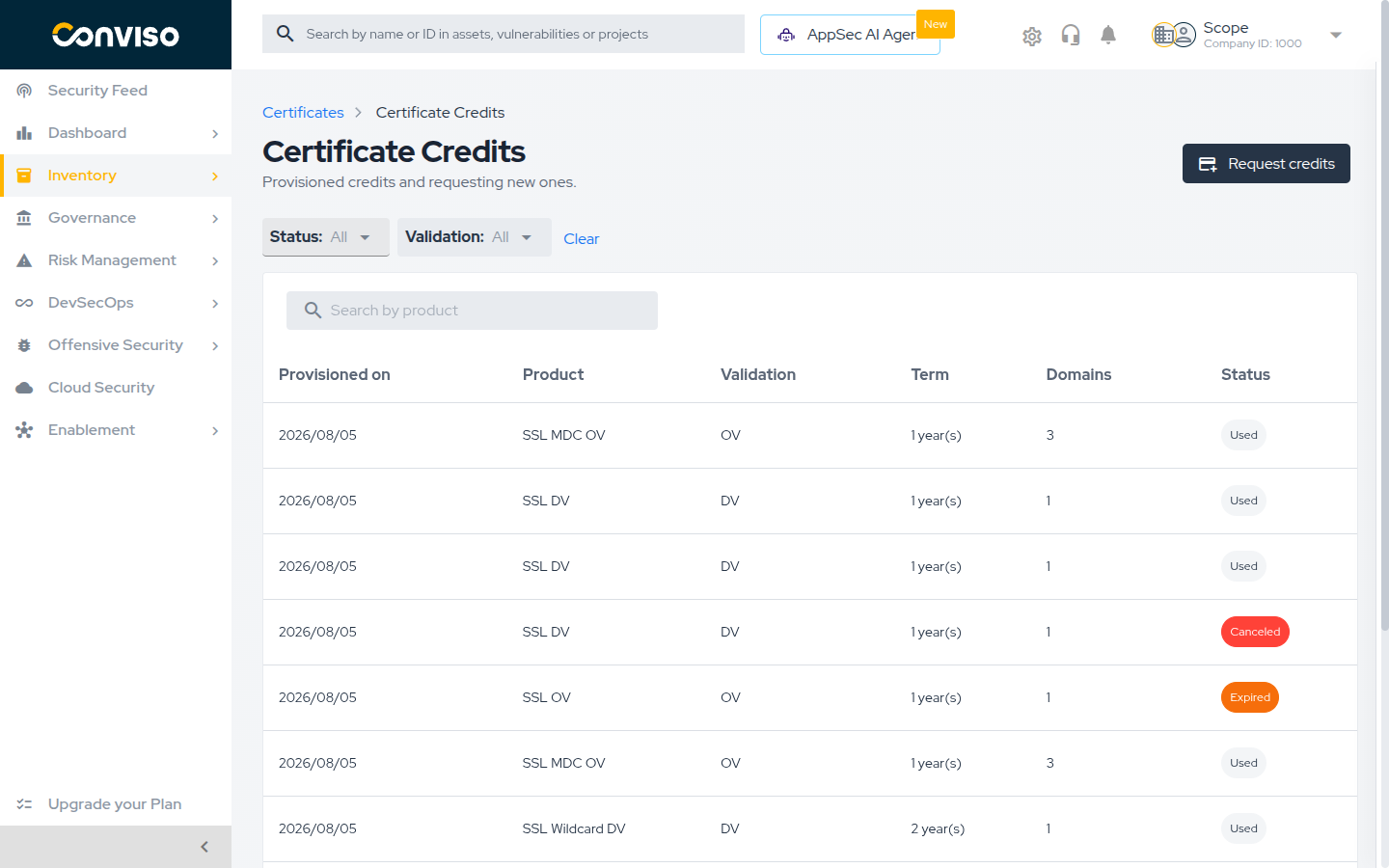Screen dimensions: 1389x868
Task: Expand the Governance submenu chevron
Action: [x=215, y=219]
